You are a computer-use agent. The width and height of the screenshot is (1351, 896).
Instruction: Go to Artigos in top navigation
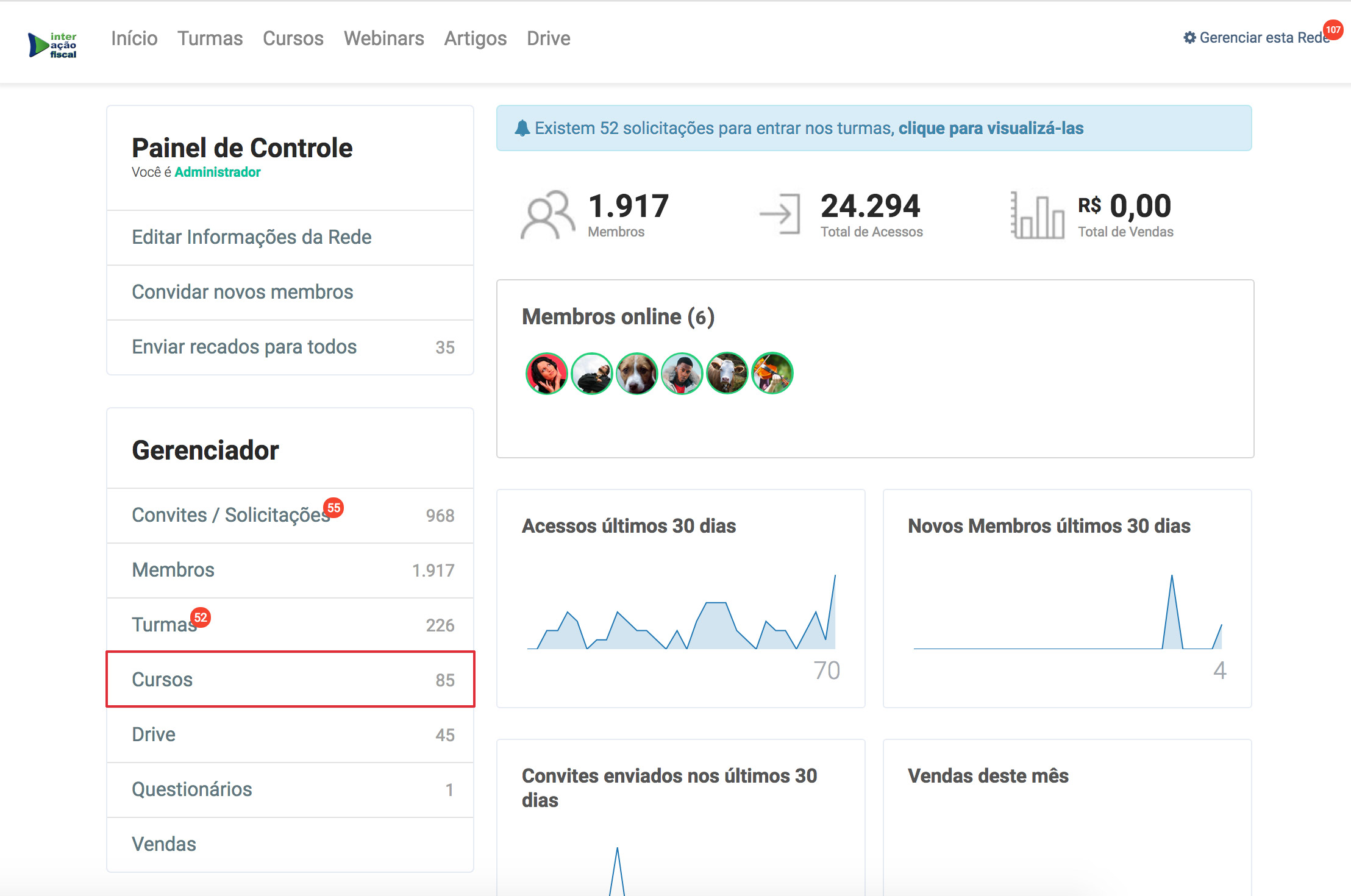click(x=475, y=38)
